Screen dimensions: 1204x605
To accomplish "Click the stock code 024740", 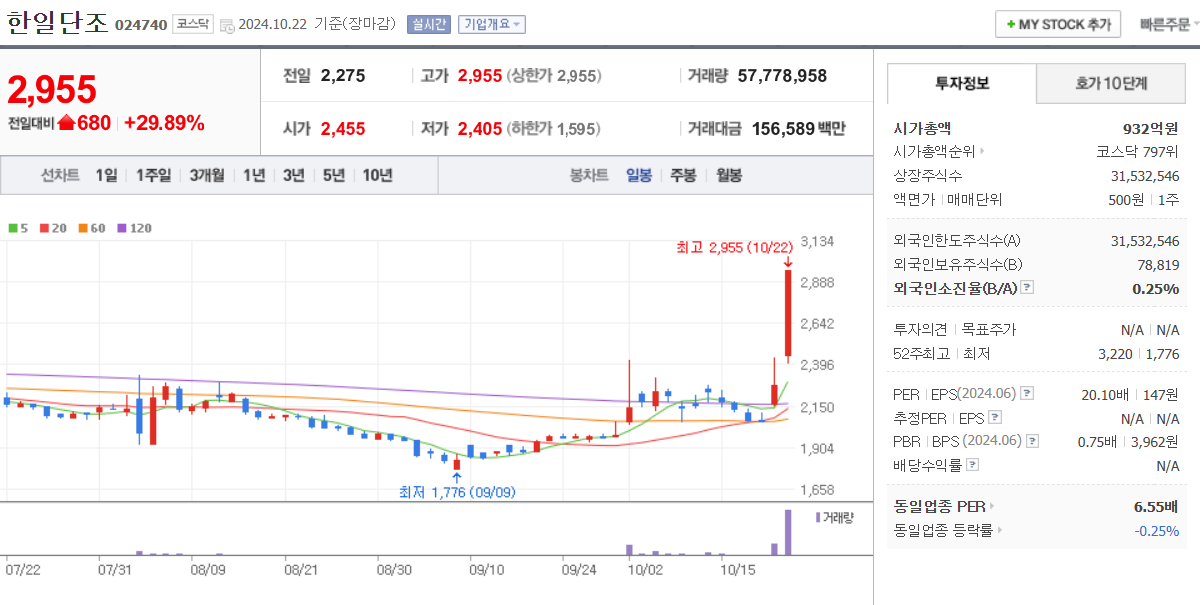I will coord(140,25).
